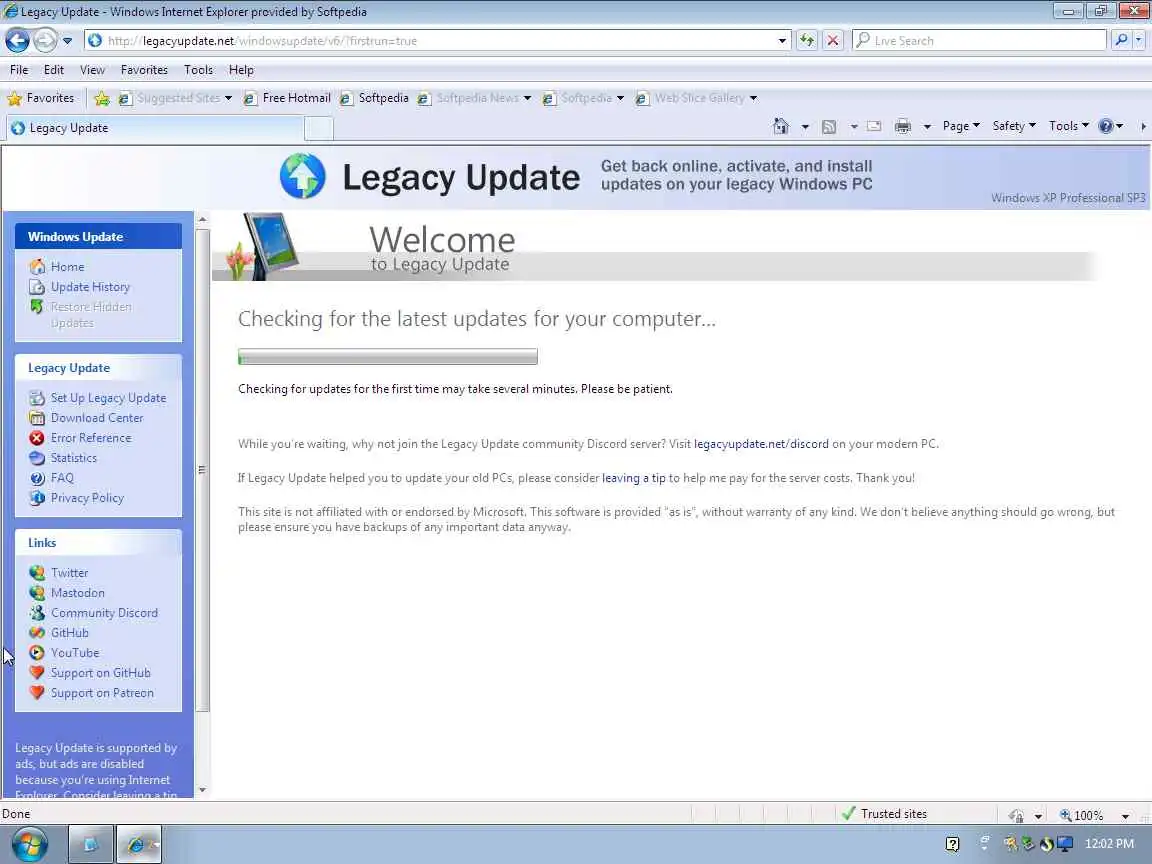Click the browser Forward arrow button
1152x864 pixels.
click(45, 40)
